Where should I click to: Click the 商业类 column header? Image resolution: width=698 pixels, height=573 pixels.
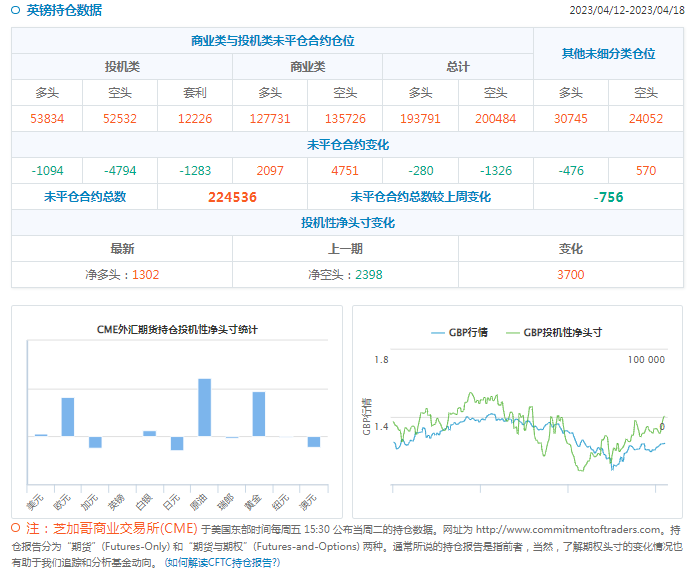[x=307, y=67]
